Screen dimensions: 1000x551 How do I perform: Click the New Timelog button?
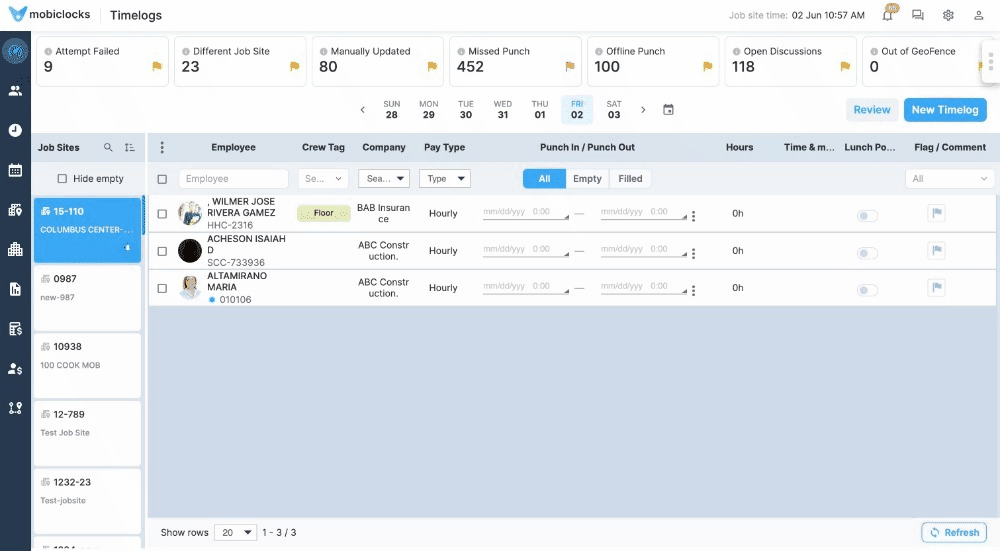tap(944, 110)
